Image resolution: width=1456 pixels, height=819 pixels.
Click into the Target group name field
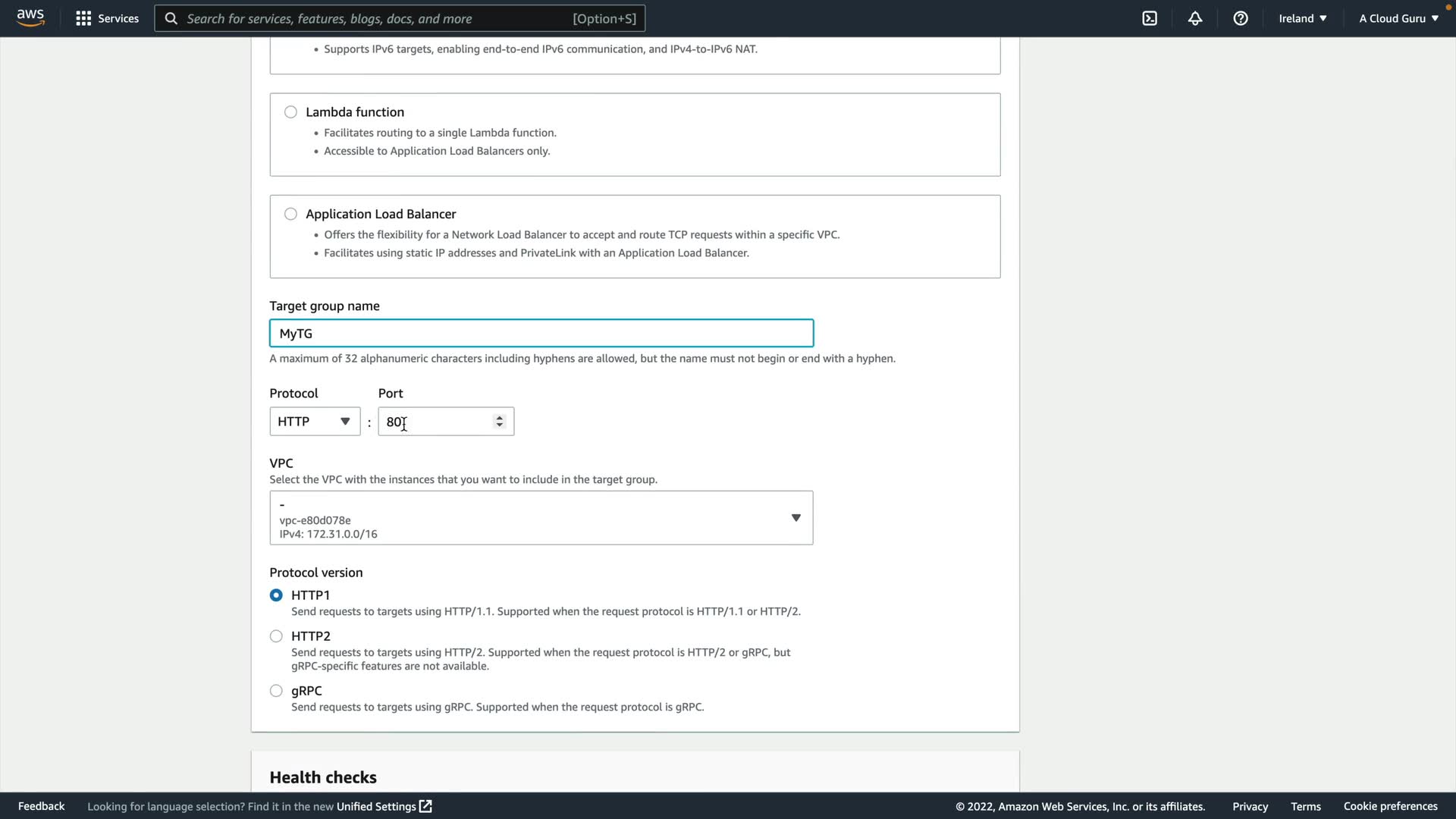click(541, 334)
